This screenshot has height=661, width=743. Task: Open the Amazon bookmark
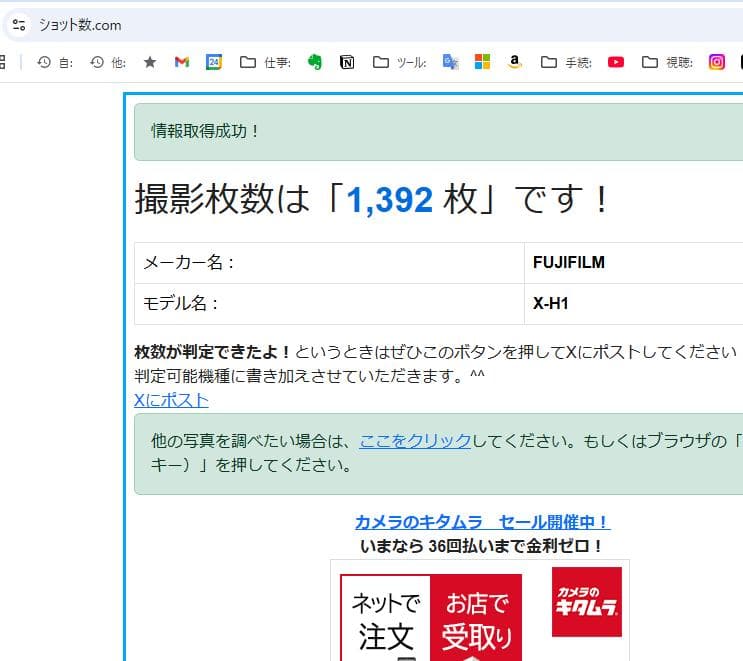tap(514, 62)
